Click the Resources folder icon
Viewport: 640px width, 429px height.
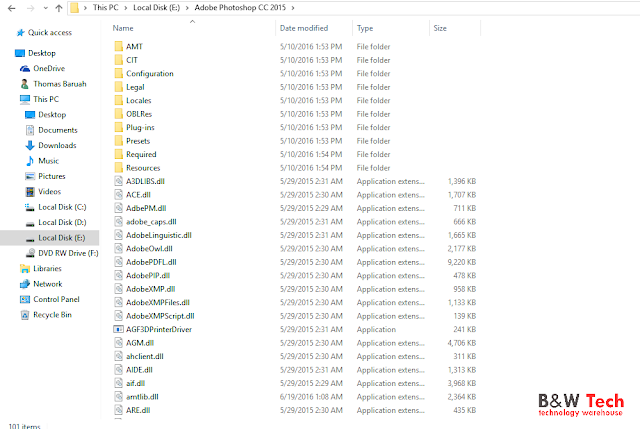tap(118, 167)
